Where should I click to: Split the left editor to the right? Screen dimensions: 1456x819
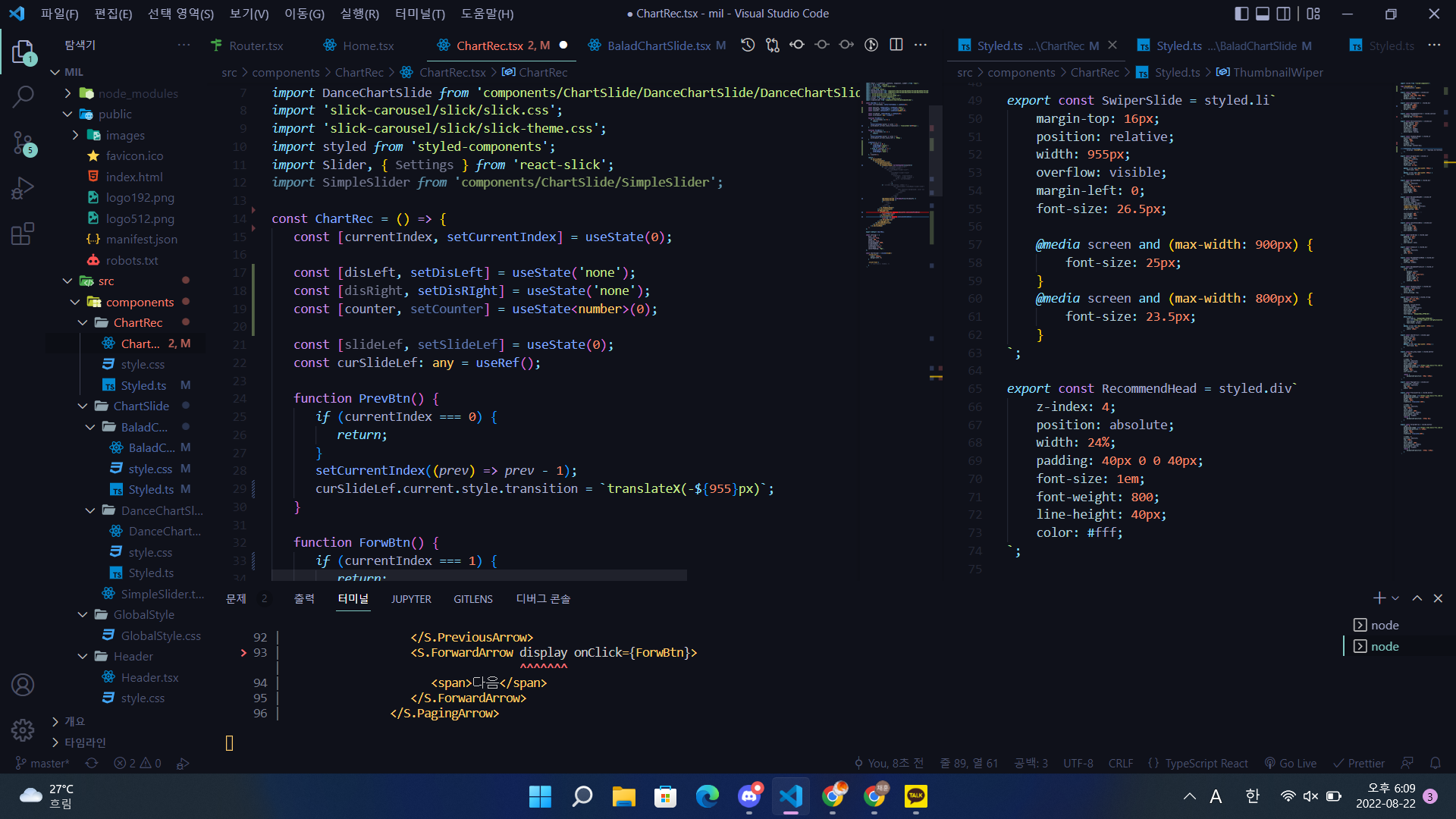pos(896,45)
